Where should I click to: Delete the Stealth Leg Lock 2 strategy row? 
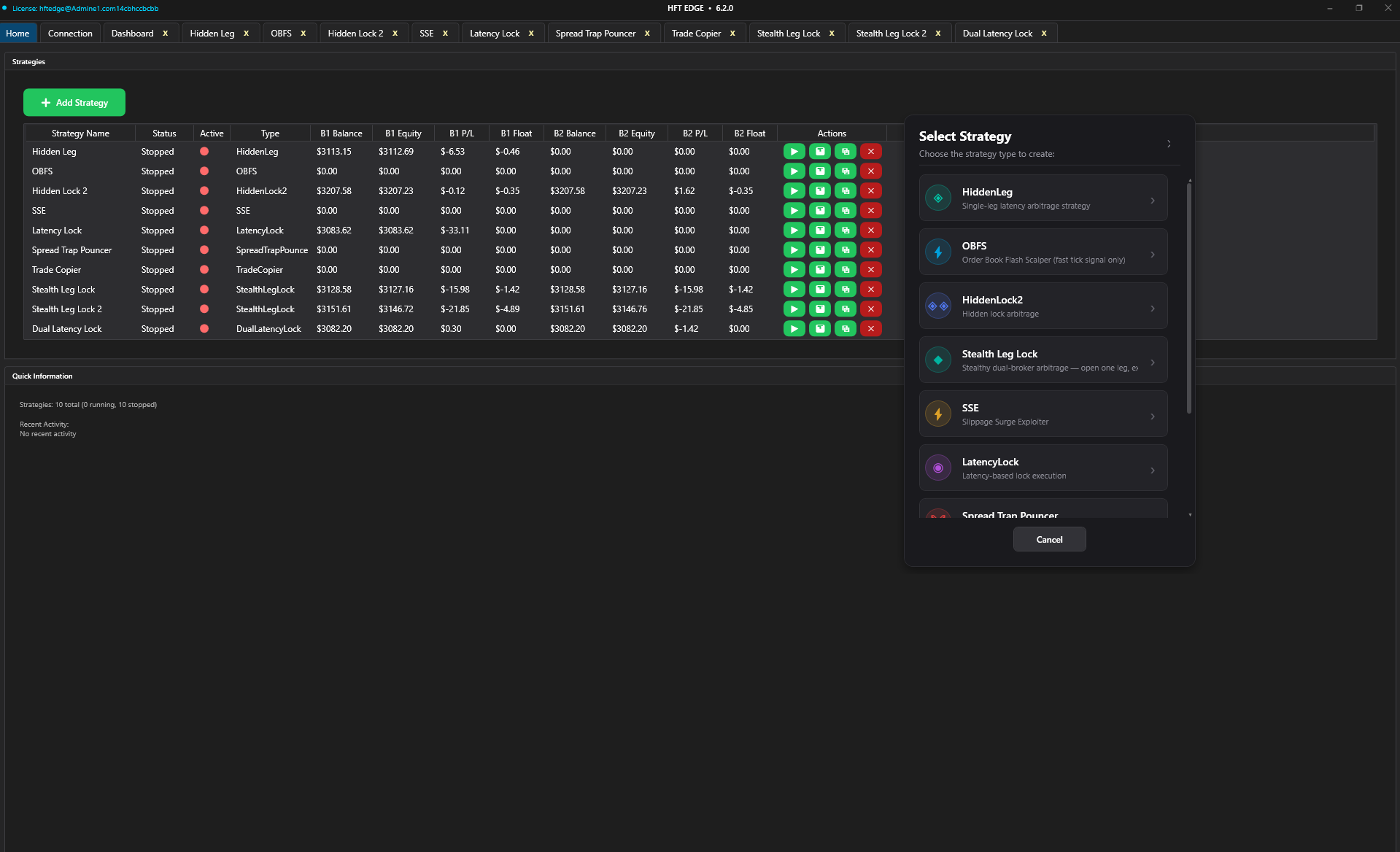(871, 309)
